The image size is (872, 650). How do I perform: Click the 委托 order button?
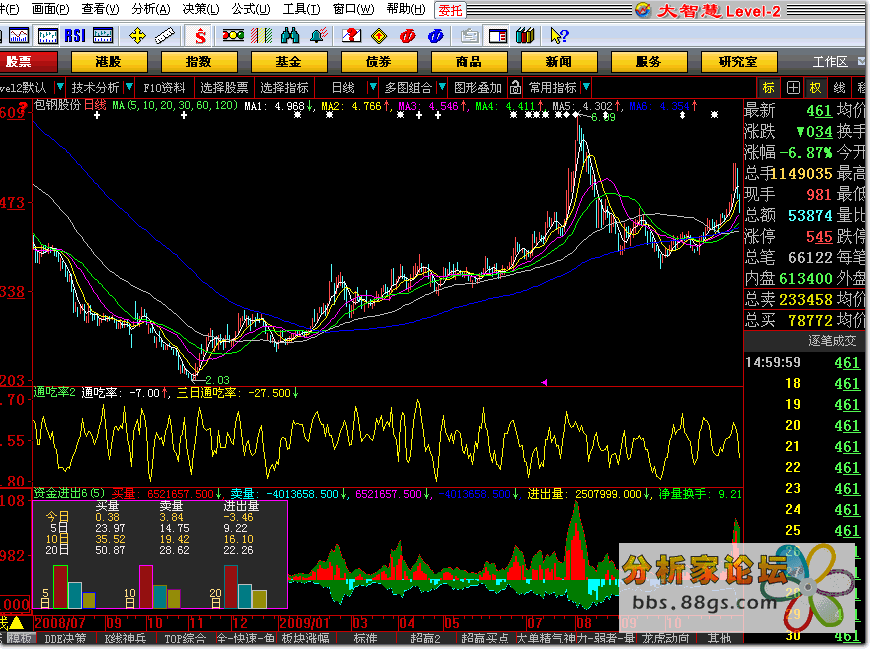[x=450, y=10]
